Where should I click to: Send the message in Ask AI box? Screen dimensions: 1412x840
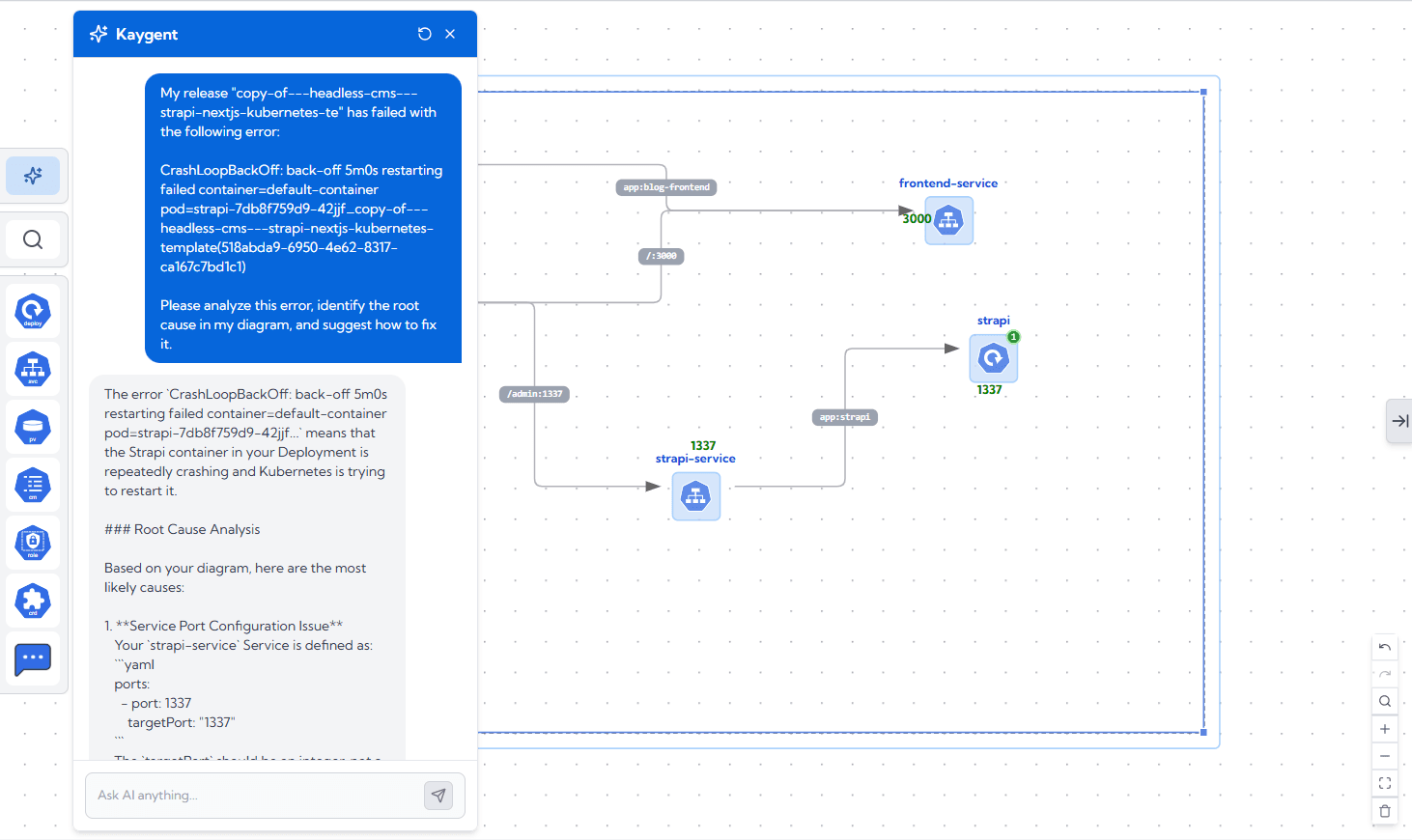[438, 796]
